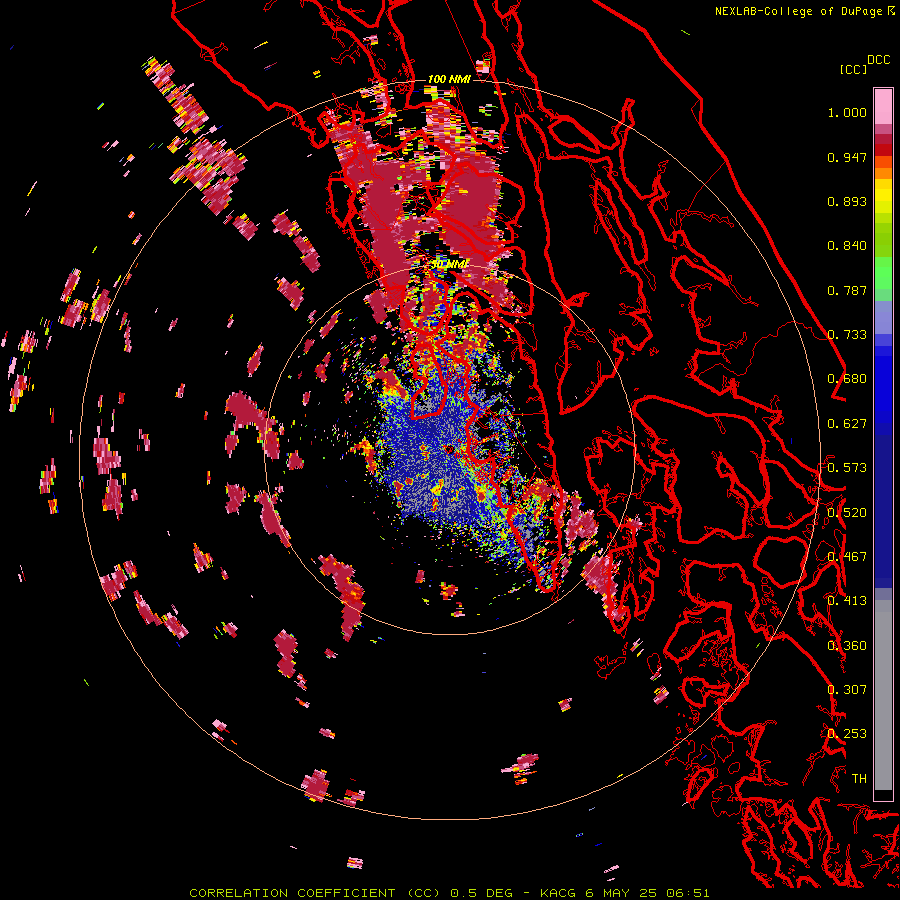The image size is (900, 900).
Task: Click the 0.840 scale value
Action: click(847, 246)
